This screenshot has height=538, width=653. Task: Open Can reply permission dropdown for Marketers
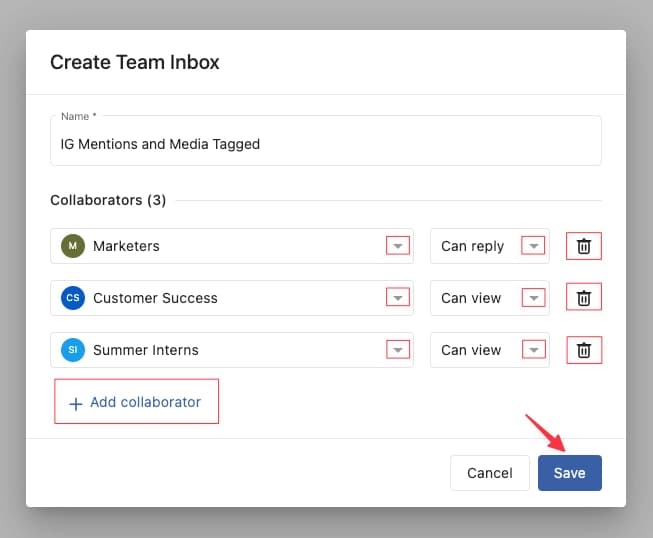click(x=534, y=246)
